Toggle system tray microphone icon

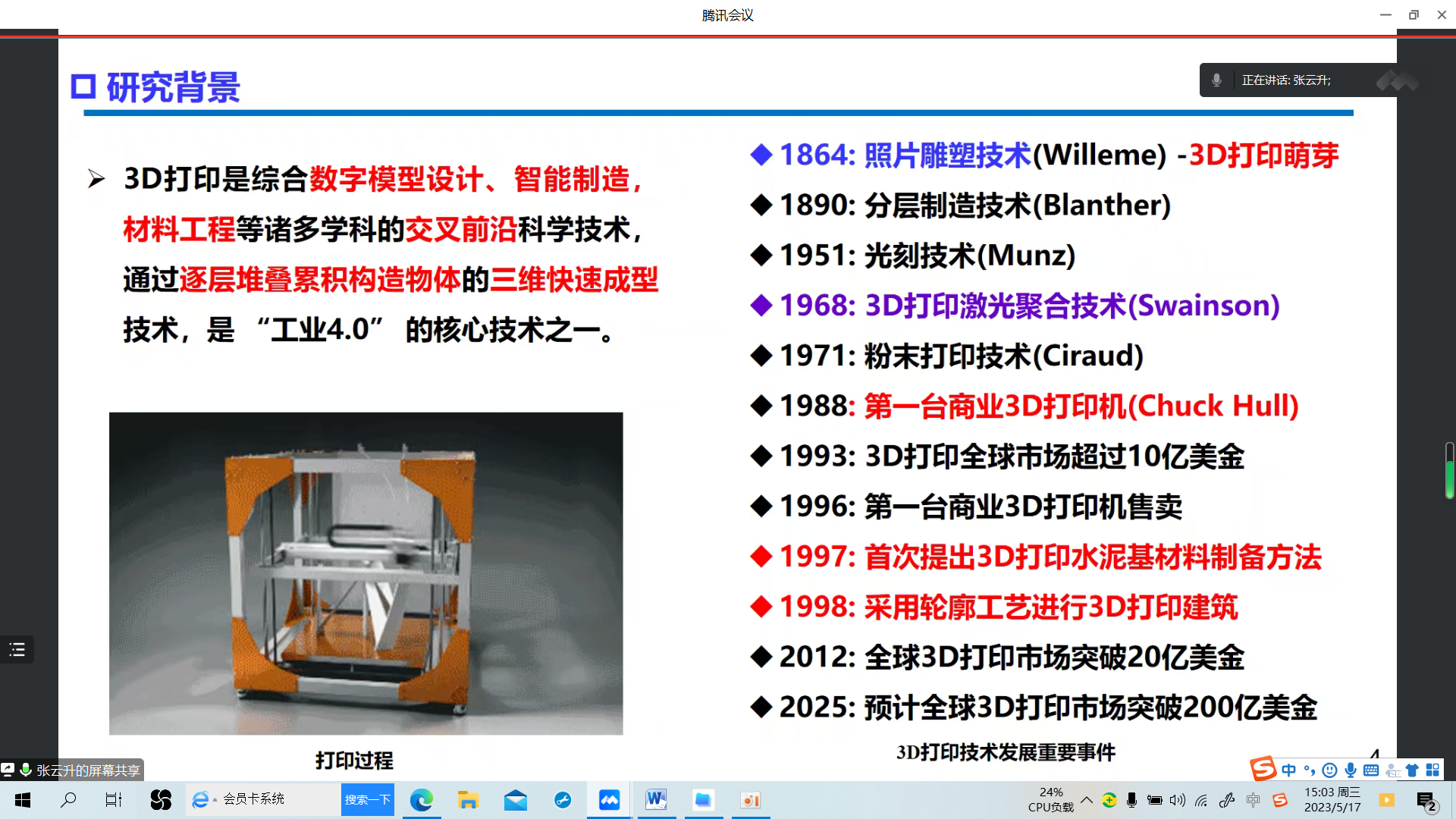point(1131,800)
